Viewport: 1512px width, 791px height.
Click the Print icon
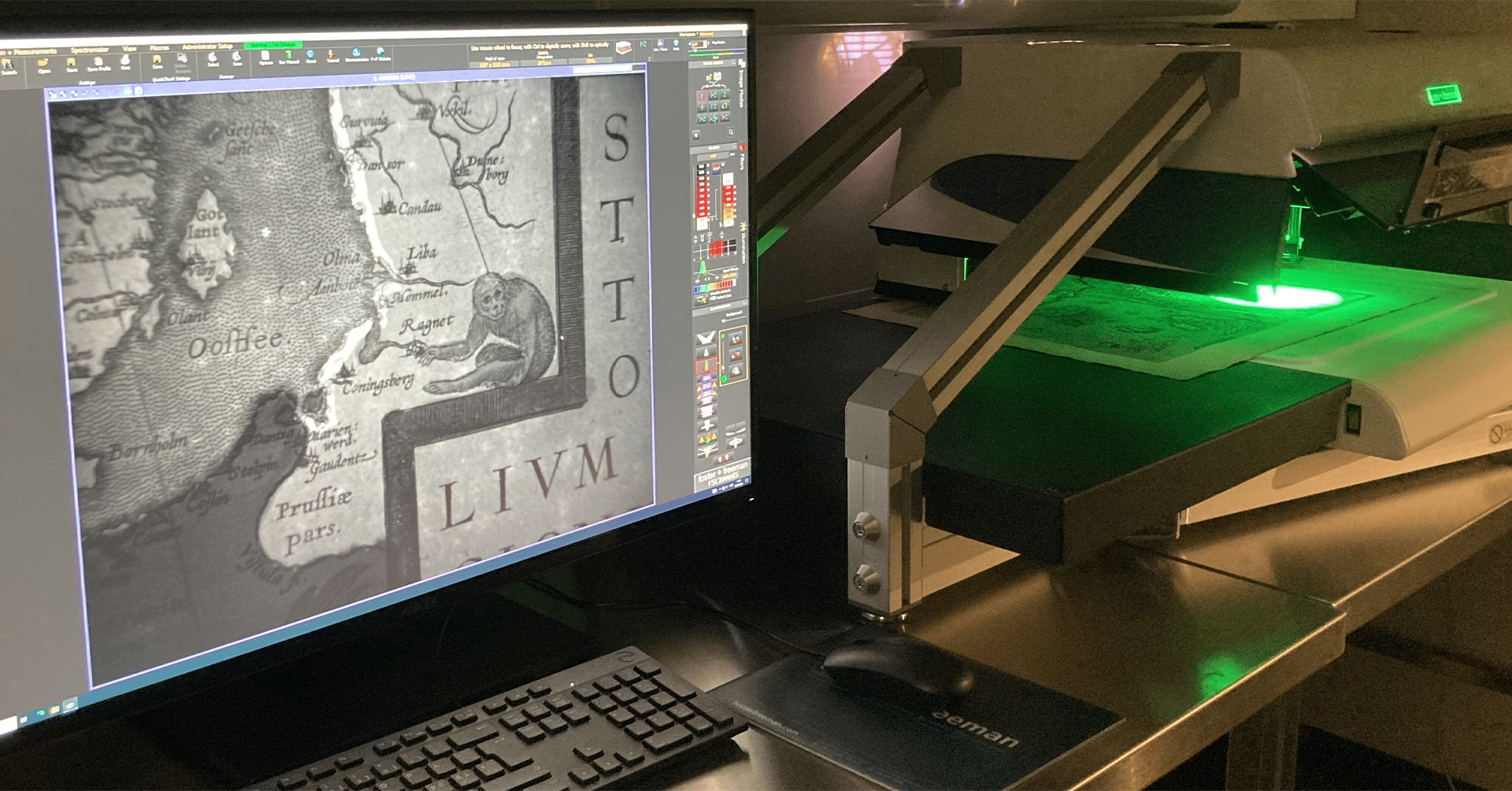pos(125,61)
